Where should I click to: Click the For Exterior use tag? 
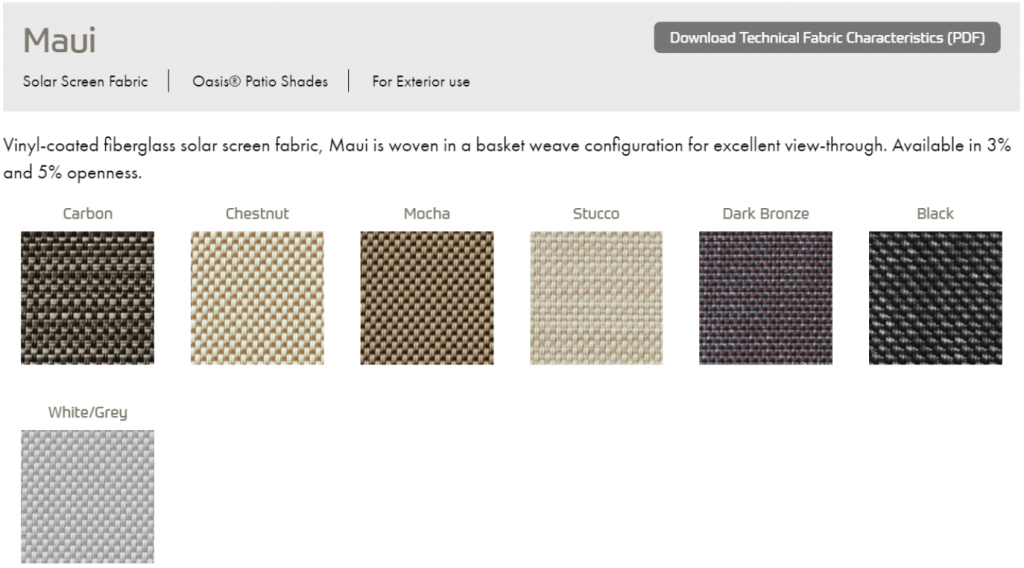click(421, 81)
